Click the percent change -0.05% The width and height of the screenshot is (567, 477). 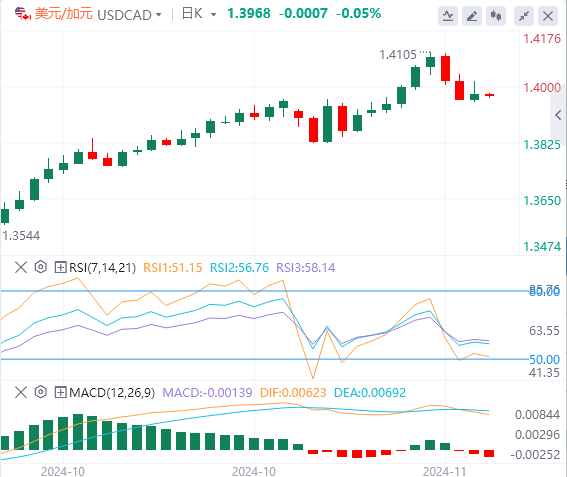coord(358,14)
